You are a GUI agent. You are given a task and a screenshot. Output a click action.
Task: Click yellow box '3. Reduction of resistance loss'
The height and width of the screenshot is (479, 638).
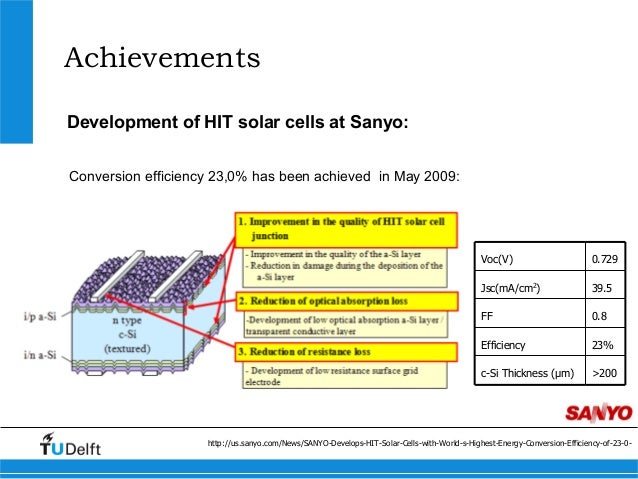(346, 352)
